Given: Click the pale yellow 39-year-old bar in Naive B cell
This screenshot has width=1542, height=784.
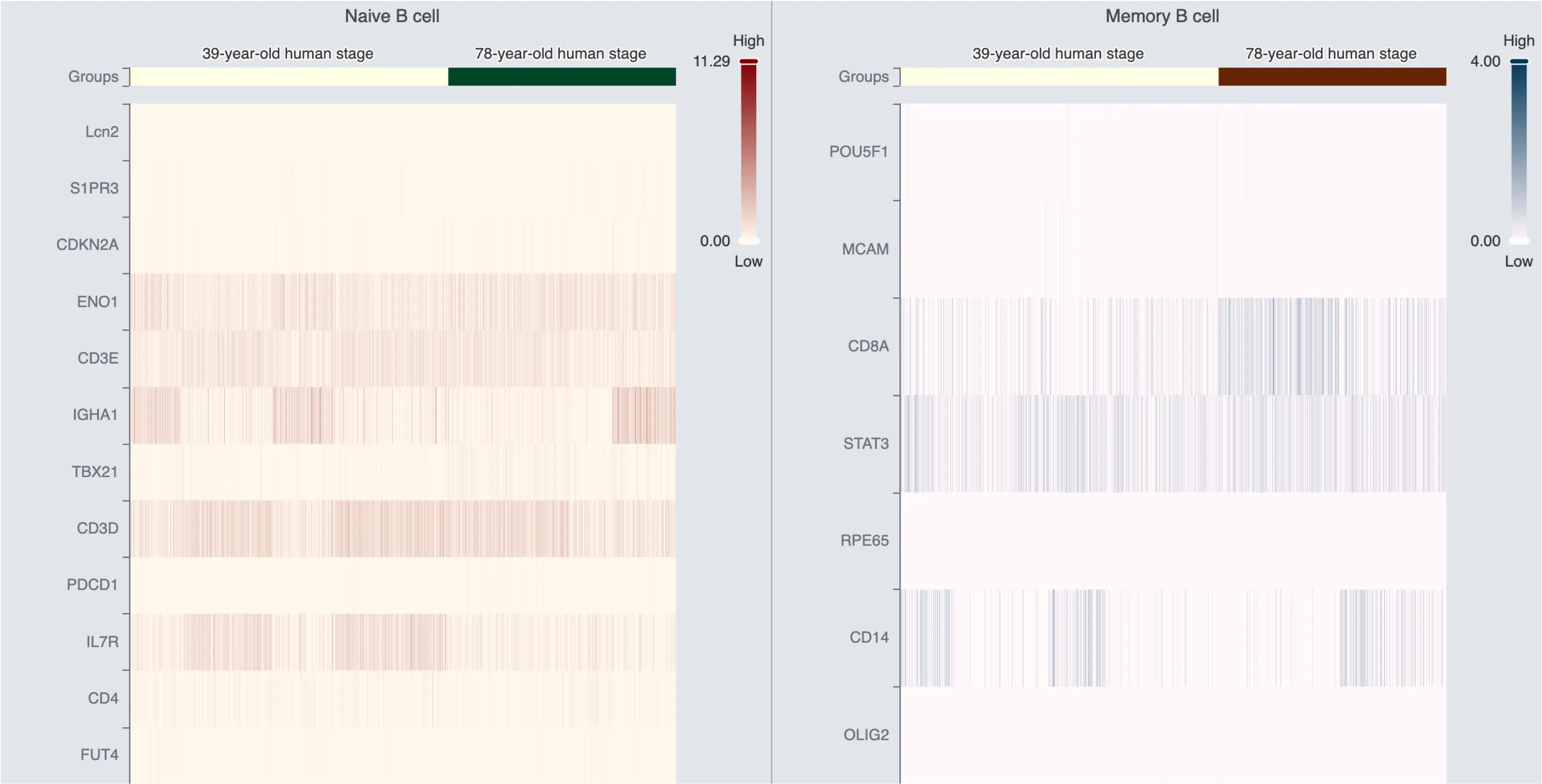Looking at the screenshot, I should pos(289,77).
